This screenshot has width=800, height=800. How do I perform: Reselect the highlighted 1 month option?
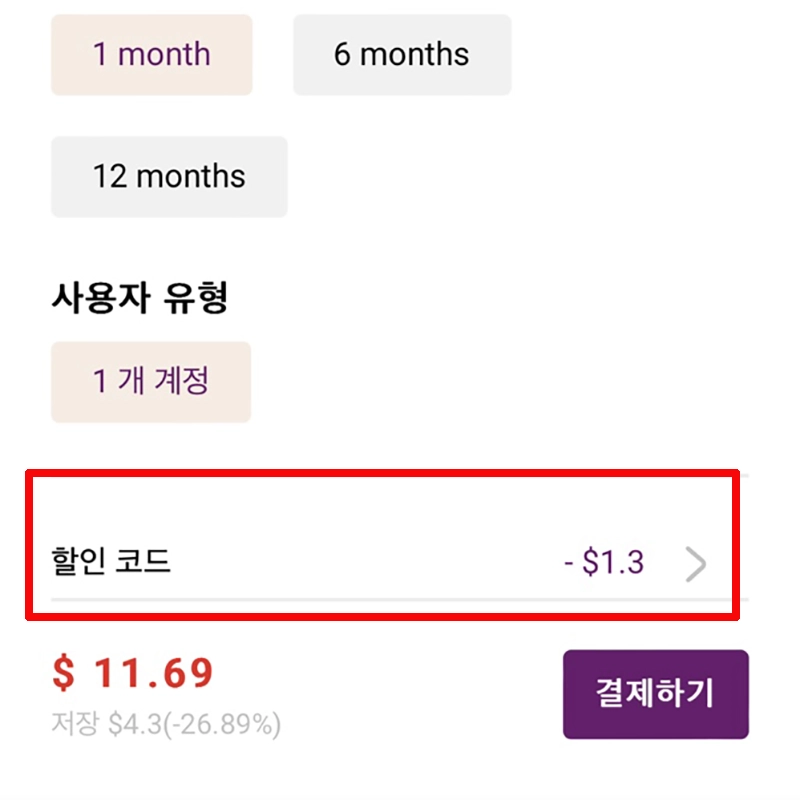pyautogui.click(x=151, y=55)
